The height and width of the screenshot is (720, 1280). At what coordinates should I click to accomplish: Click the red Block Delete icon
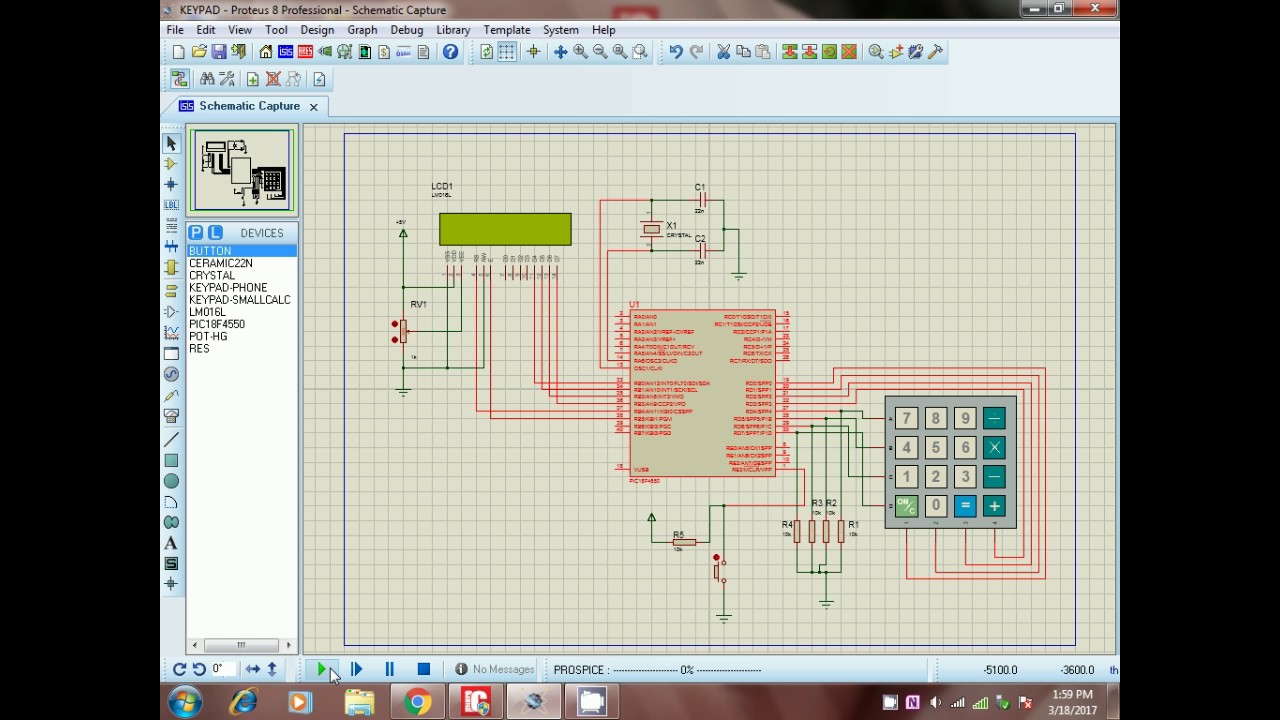(x=849, y=52)
